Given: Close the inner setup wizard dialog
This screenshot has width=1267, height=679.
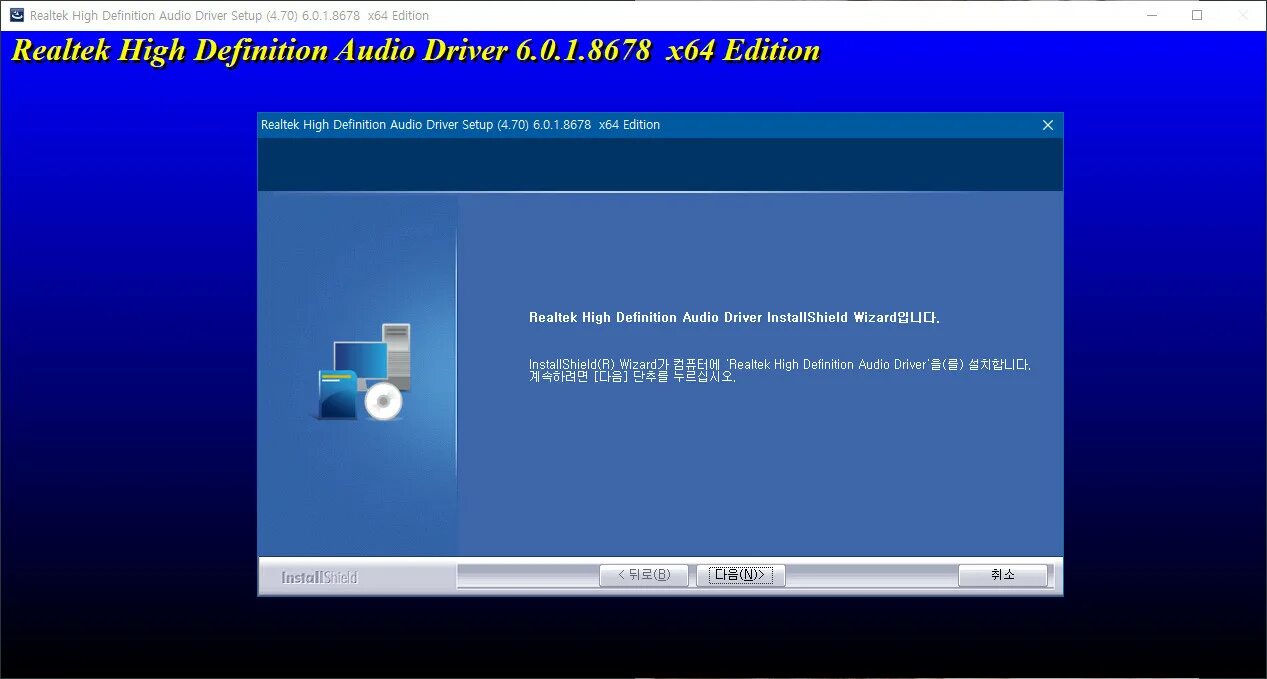Looking at the screenshot, I should [x=1048, y=125].
